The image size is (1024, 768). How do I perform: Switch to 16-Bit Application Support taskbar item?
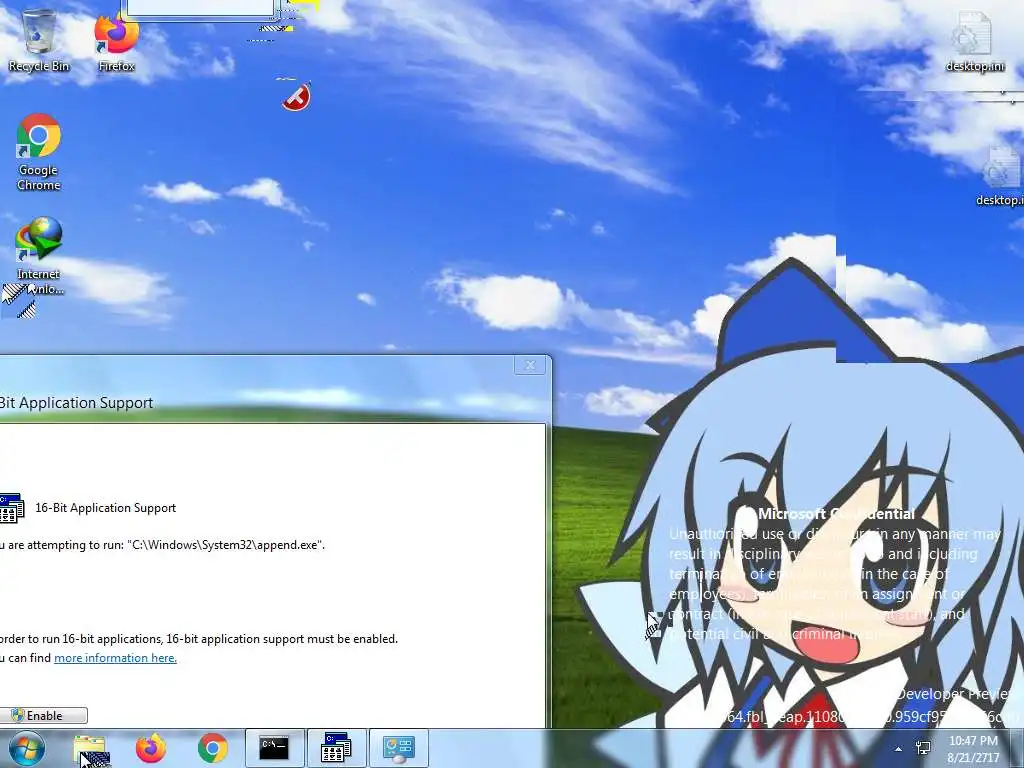tap(336, 748)
